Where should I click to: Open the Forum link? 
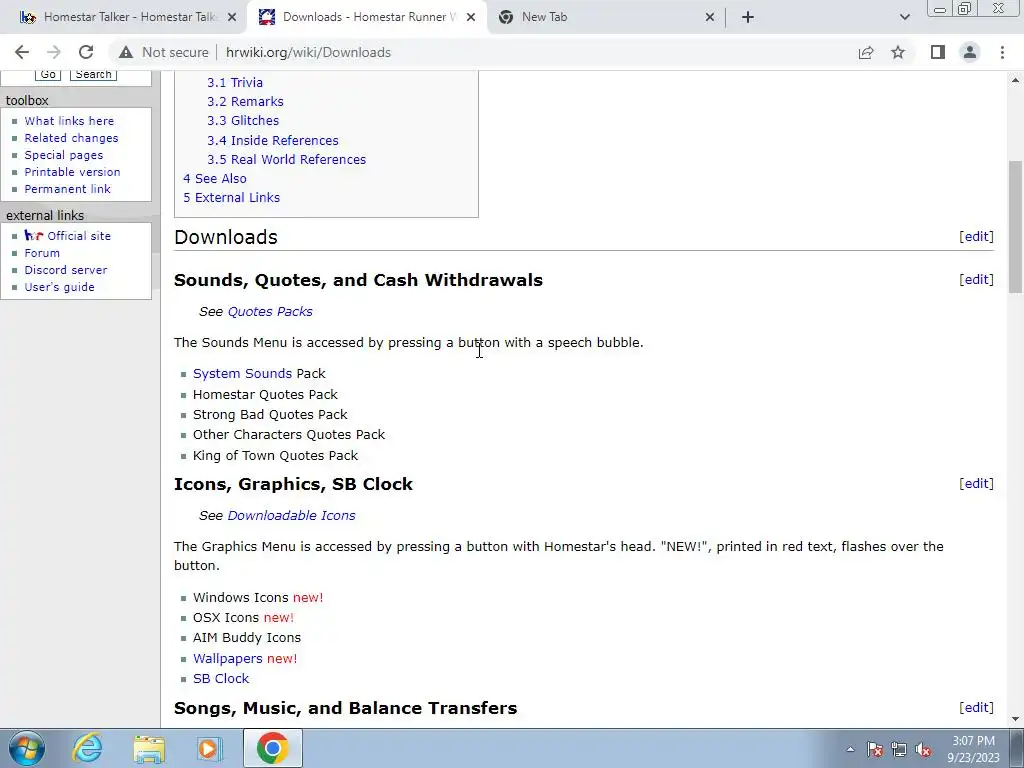(x=42, y=253)
